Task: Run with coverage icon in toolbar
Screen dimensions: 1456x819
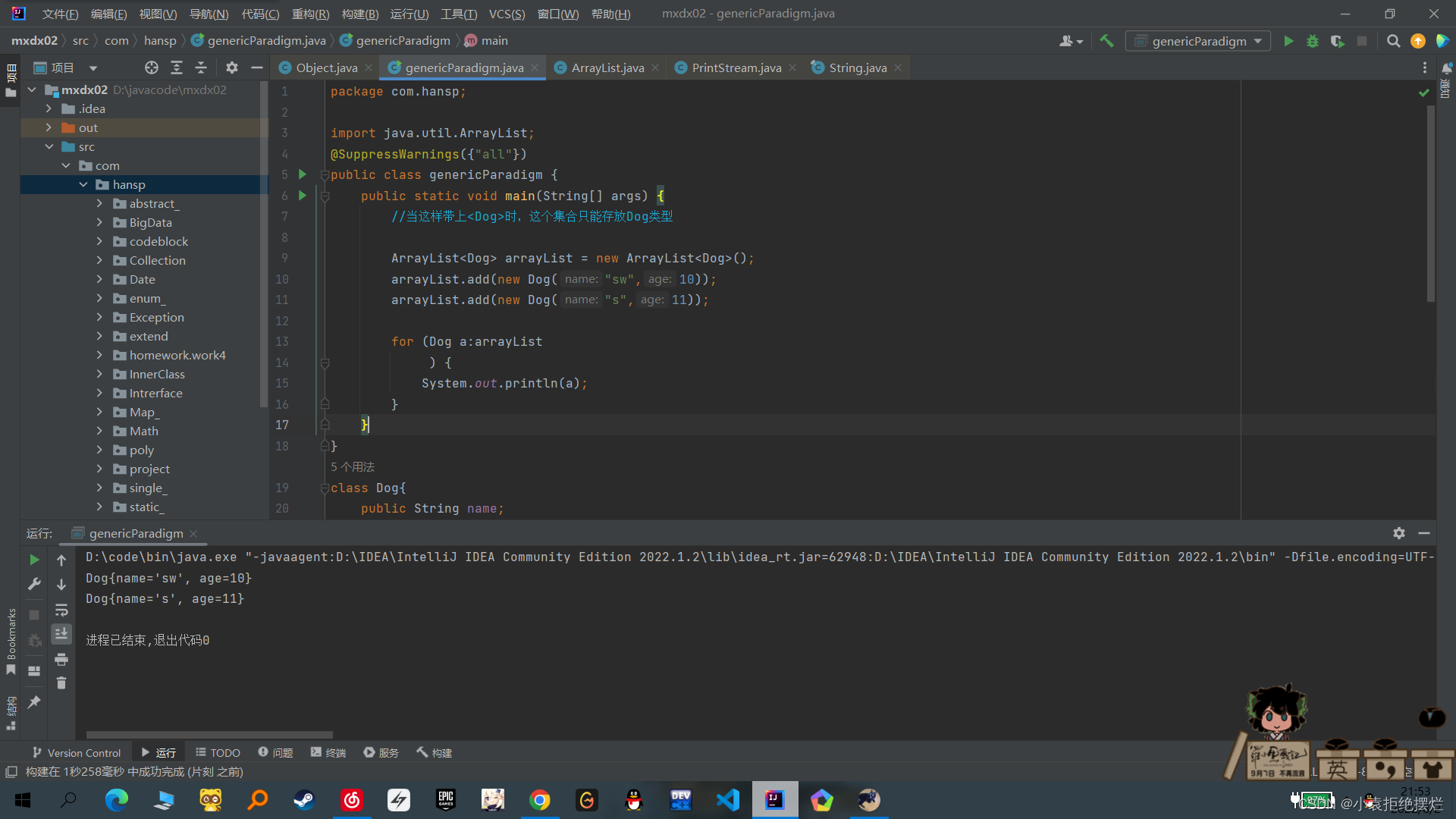Action: click(1338, 41)
